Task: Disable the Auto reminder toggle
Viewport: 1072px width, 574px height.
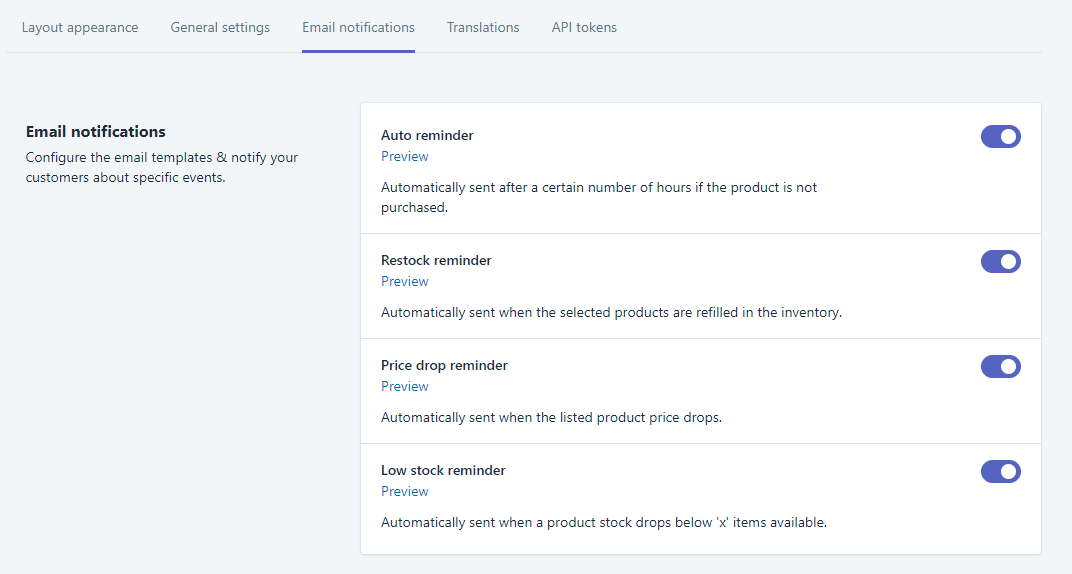Action: pyautogui.click(x=1000, y=136)
